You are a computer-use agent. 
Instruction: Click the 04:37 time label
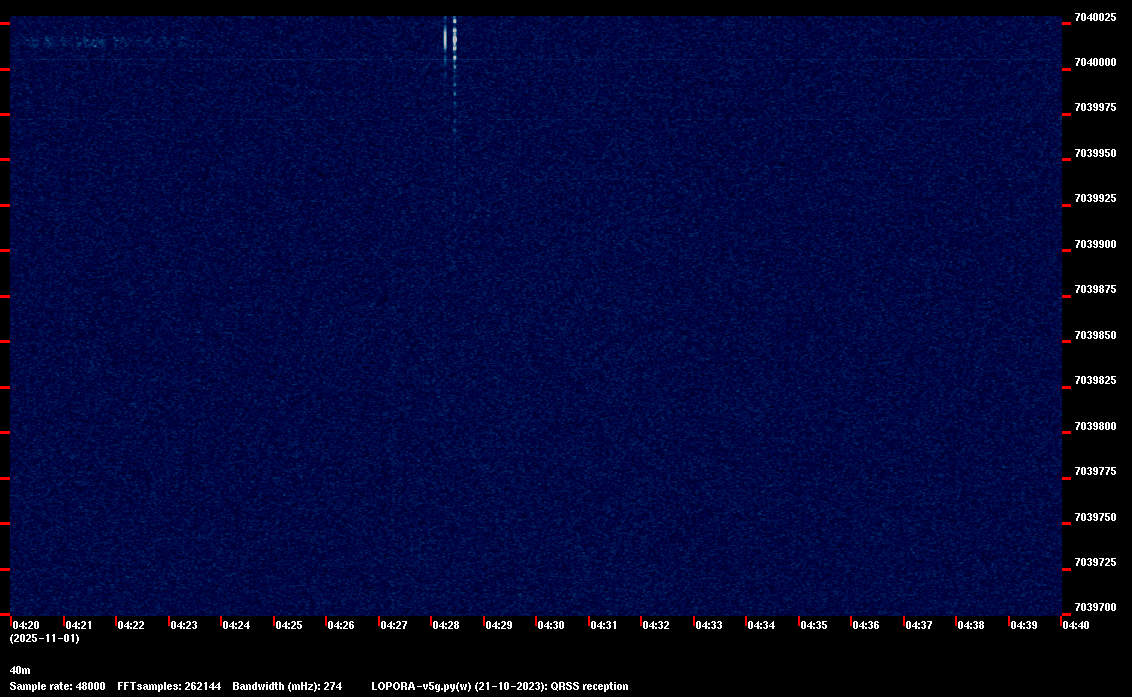point(918,625)
